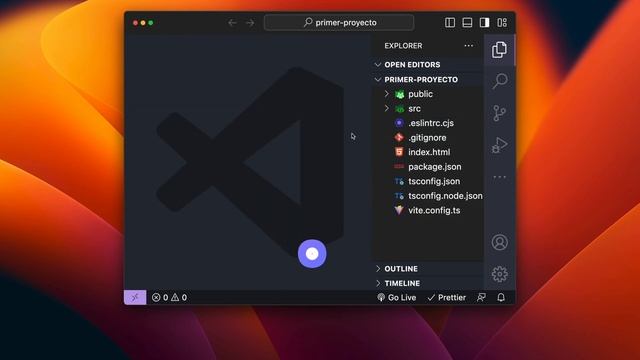Screen dimensions: 640x360
Task: Click the ESLint icon beside .eslintrc.cjs
Action: coord(399,123)
